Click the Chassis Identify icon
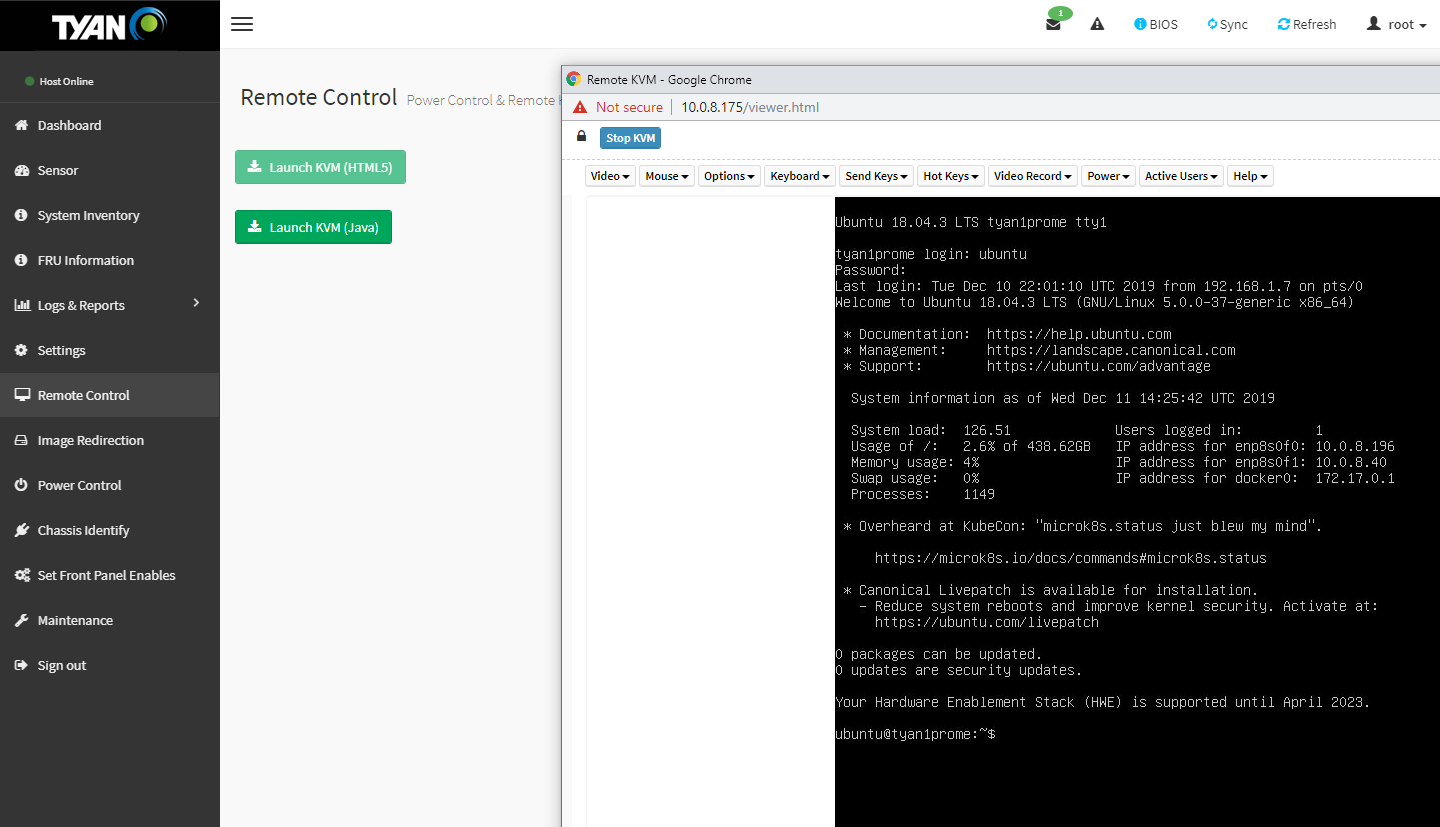 coord(21,530)
